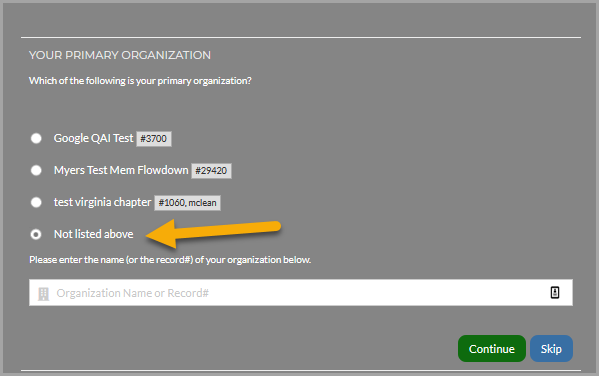Click the YOUR PRIMARY ORGANIZATION heading
This screenshot has width=599, height=376.
[x=120, y=55]
